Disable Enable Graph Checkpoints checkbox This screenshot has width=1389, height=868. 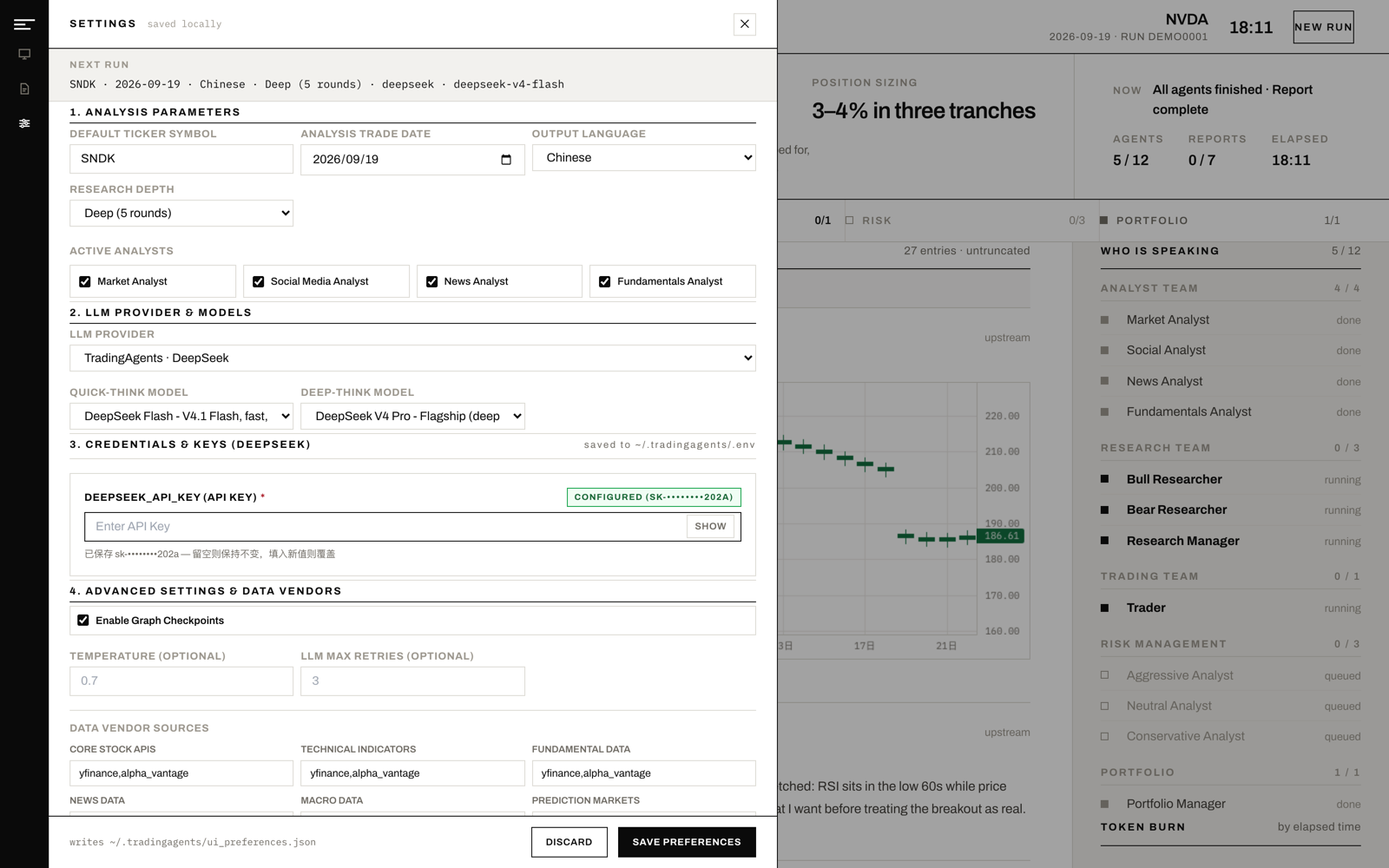tap(83, 620)
